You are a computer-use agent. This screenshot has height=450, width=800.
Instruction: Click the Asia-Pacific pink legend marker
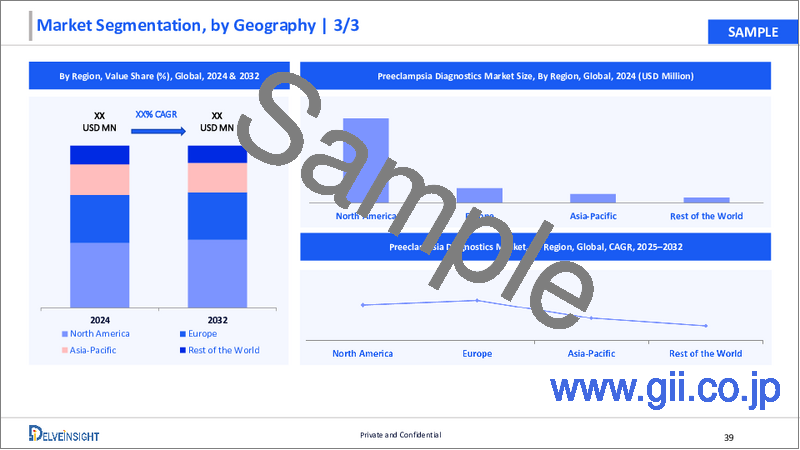(x=66, y=350)
